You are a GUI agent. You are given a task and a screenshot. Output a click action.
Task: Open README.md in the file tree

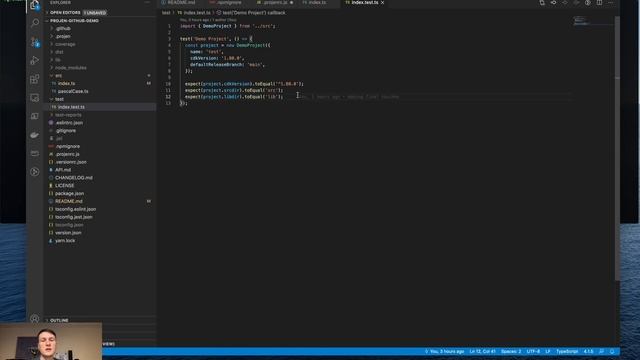[x=69, y=201]
